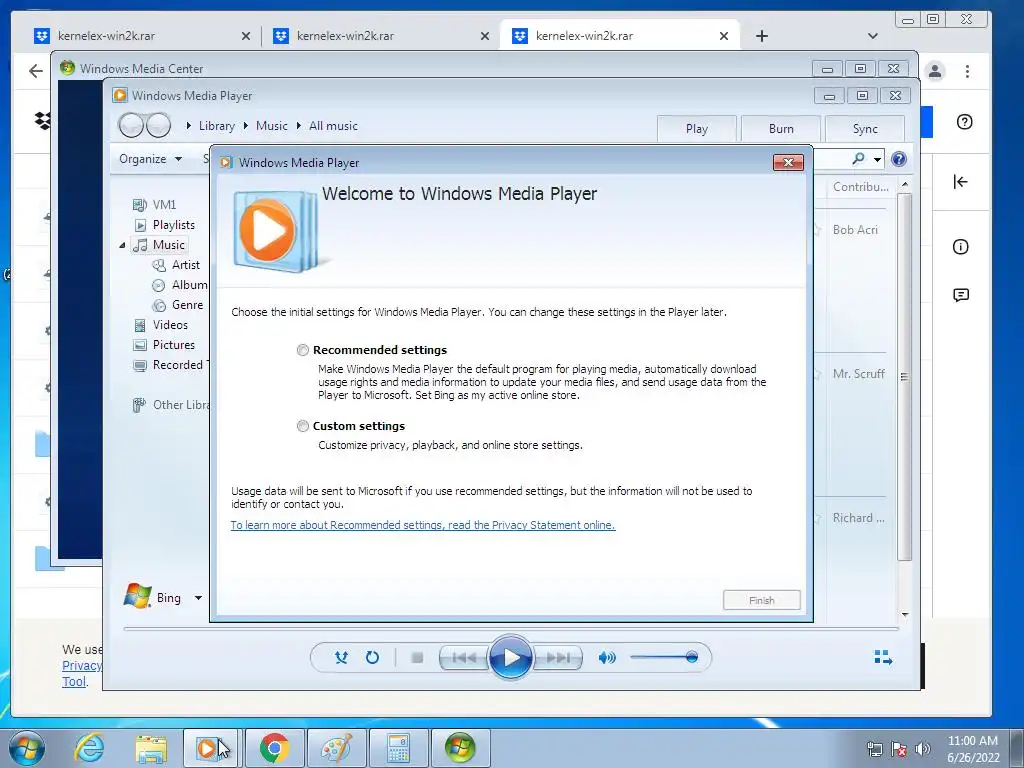Screen dimensions: 1024x768
Task: Expand the arrow before All music breadcrumb
Action: 298,125
